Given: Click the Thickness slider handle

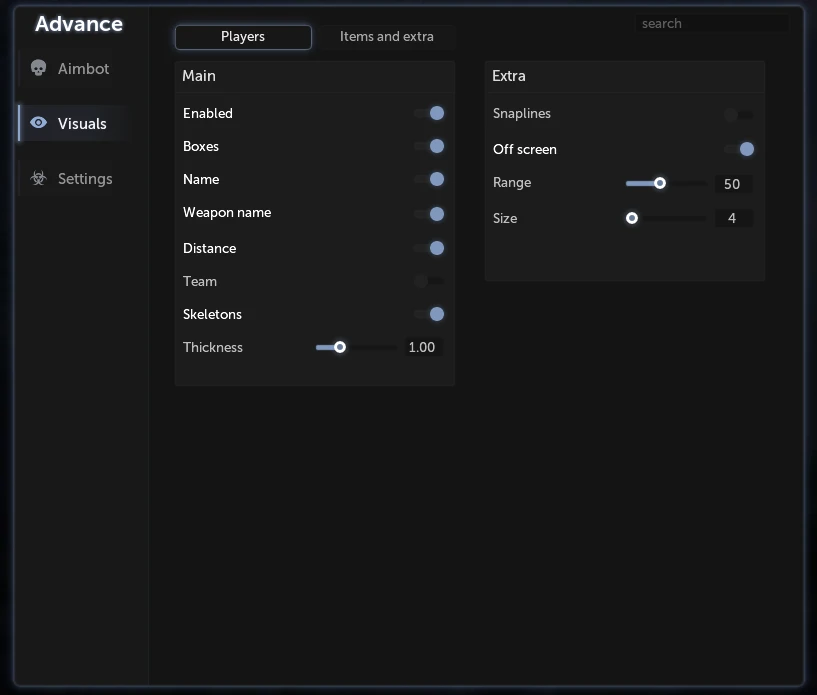Looking at the screenshot, I should 340,347.
